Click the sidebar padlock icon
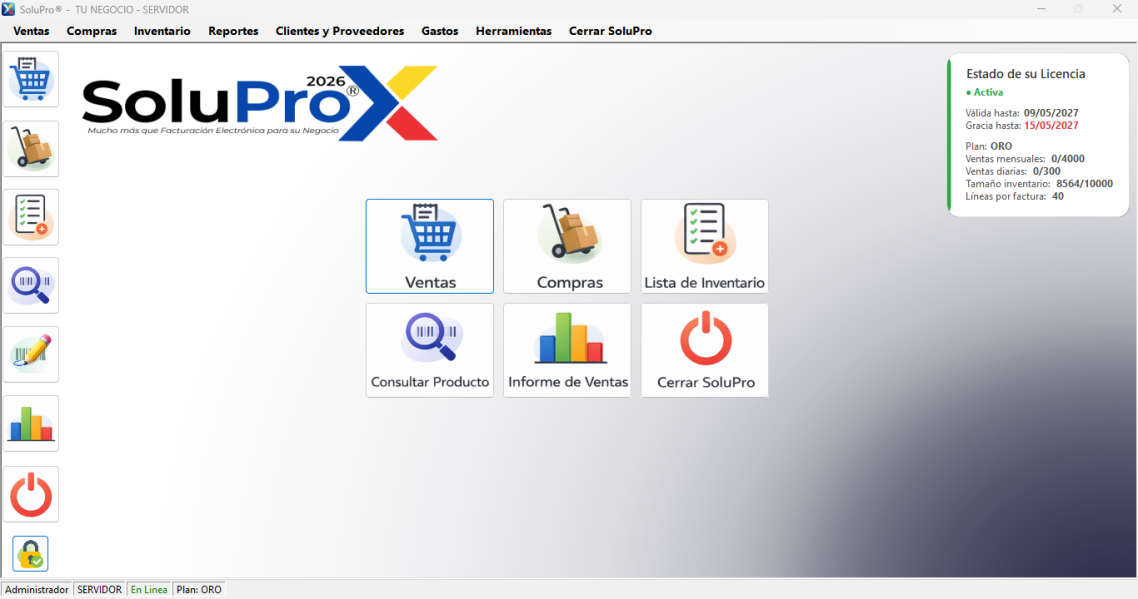Viewport: 1138px width, 599px height. click(x=30, y=554)
